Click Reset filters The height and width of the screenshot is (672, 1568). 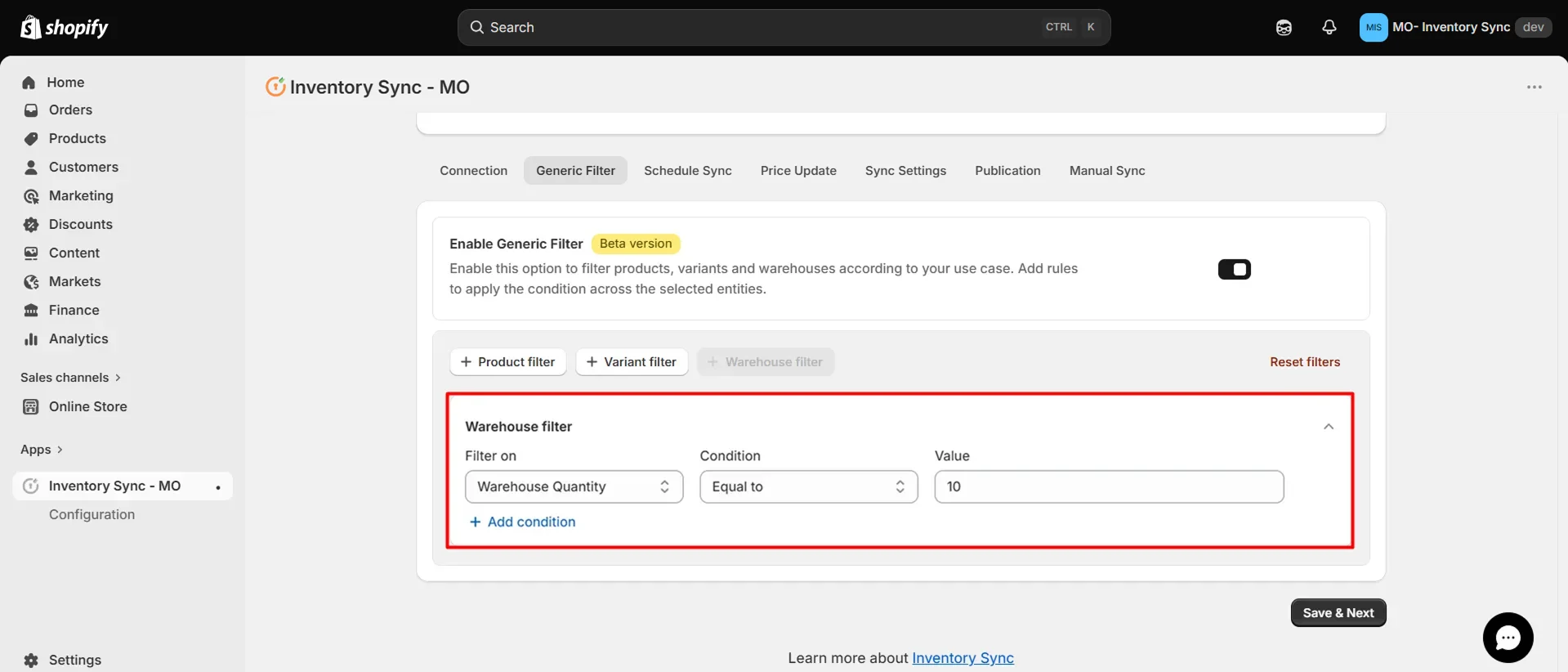coord(1305,362)
